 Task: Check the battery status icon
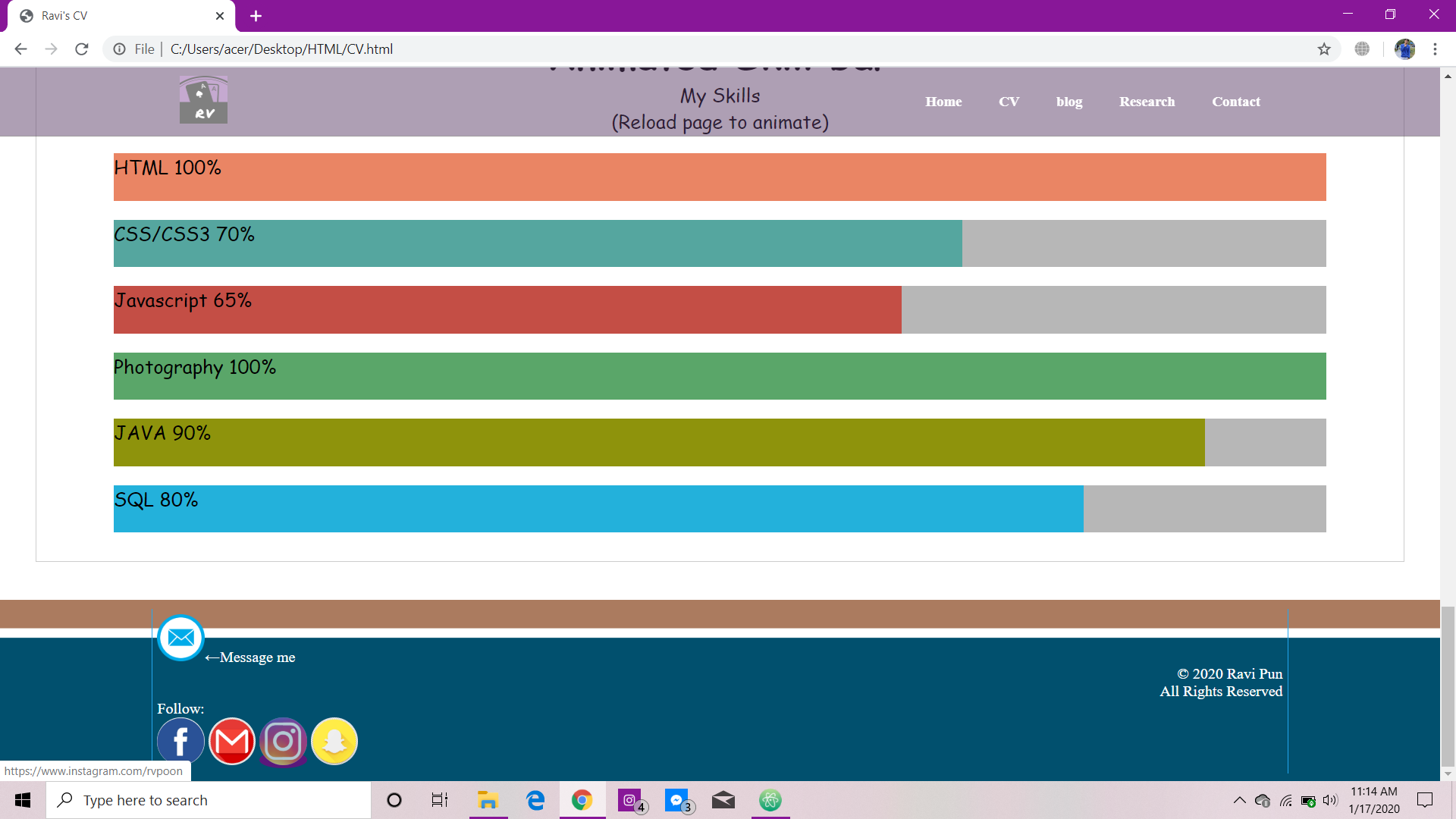(x=1308, y=800)
